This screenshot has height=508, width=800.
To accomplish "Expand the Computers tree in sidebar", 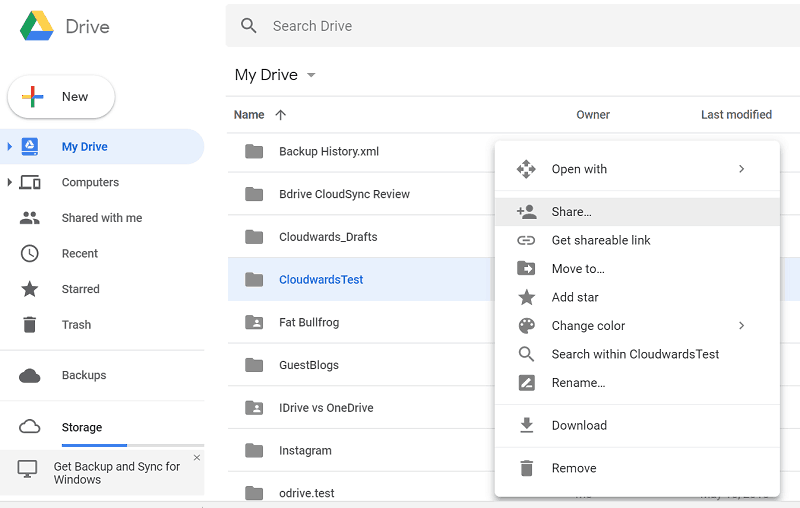I will pos(9,182).
